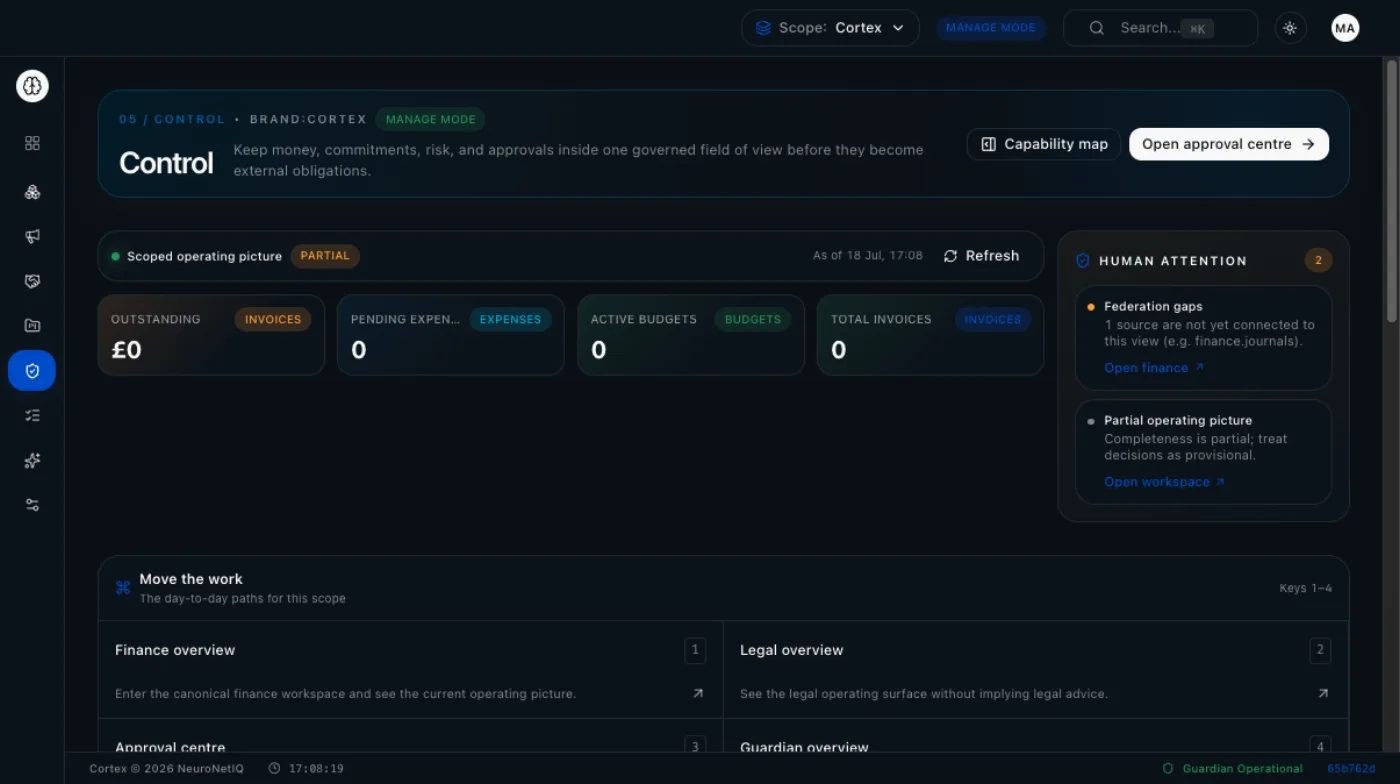Click the Guardian shield icon in footer
Screen dimensions: 1400x784
pos(1168,769)
